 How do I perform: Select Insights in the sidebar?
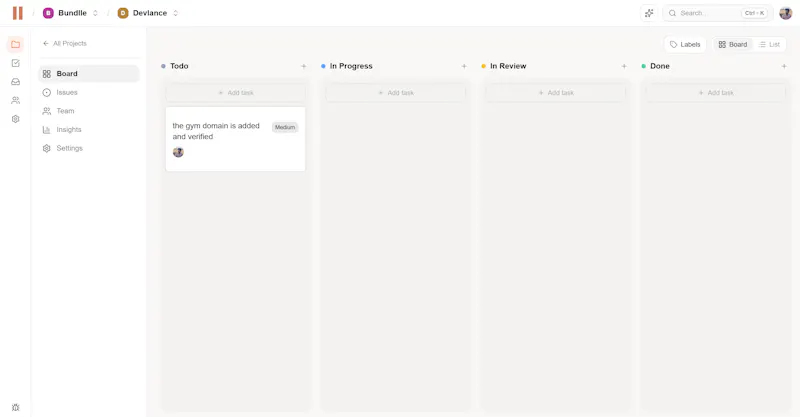tap(89, 130)
